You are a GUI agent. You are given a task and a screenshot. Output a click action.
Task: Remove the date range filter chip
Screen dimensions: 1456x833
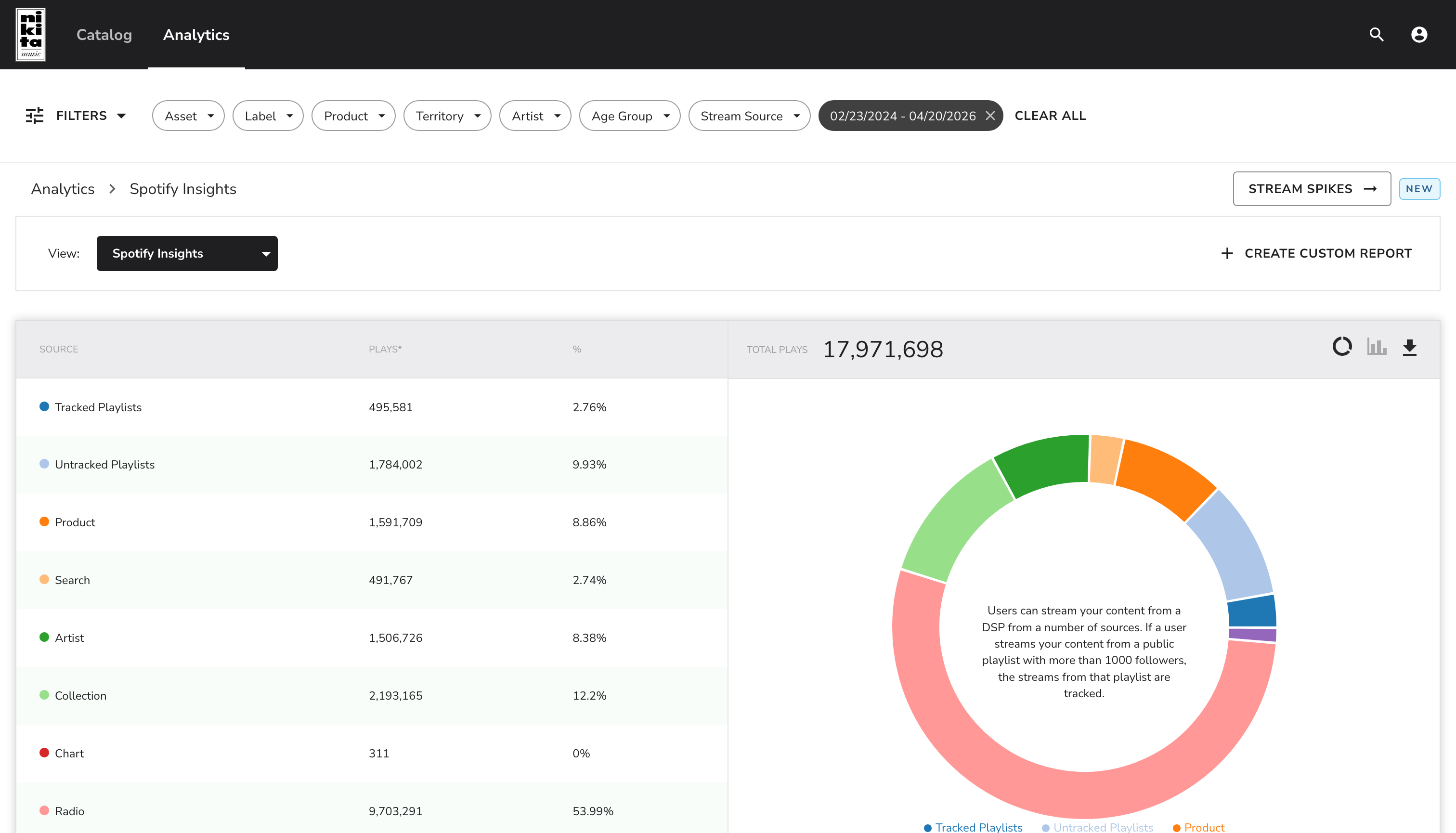pyautogui.click(x=990, y=116)
